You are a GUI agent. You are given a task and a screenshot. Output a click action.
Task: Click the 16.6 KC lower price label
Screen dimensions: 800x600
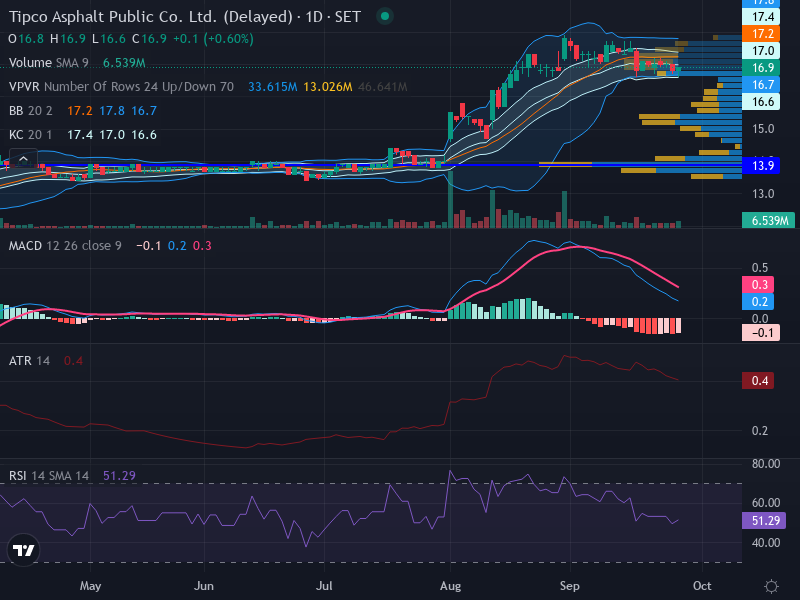pos(761,102)
